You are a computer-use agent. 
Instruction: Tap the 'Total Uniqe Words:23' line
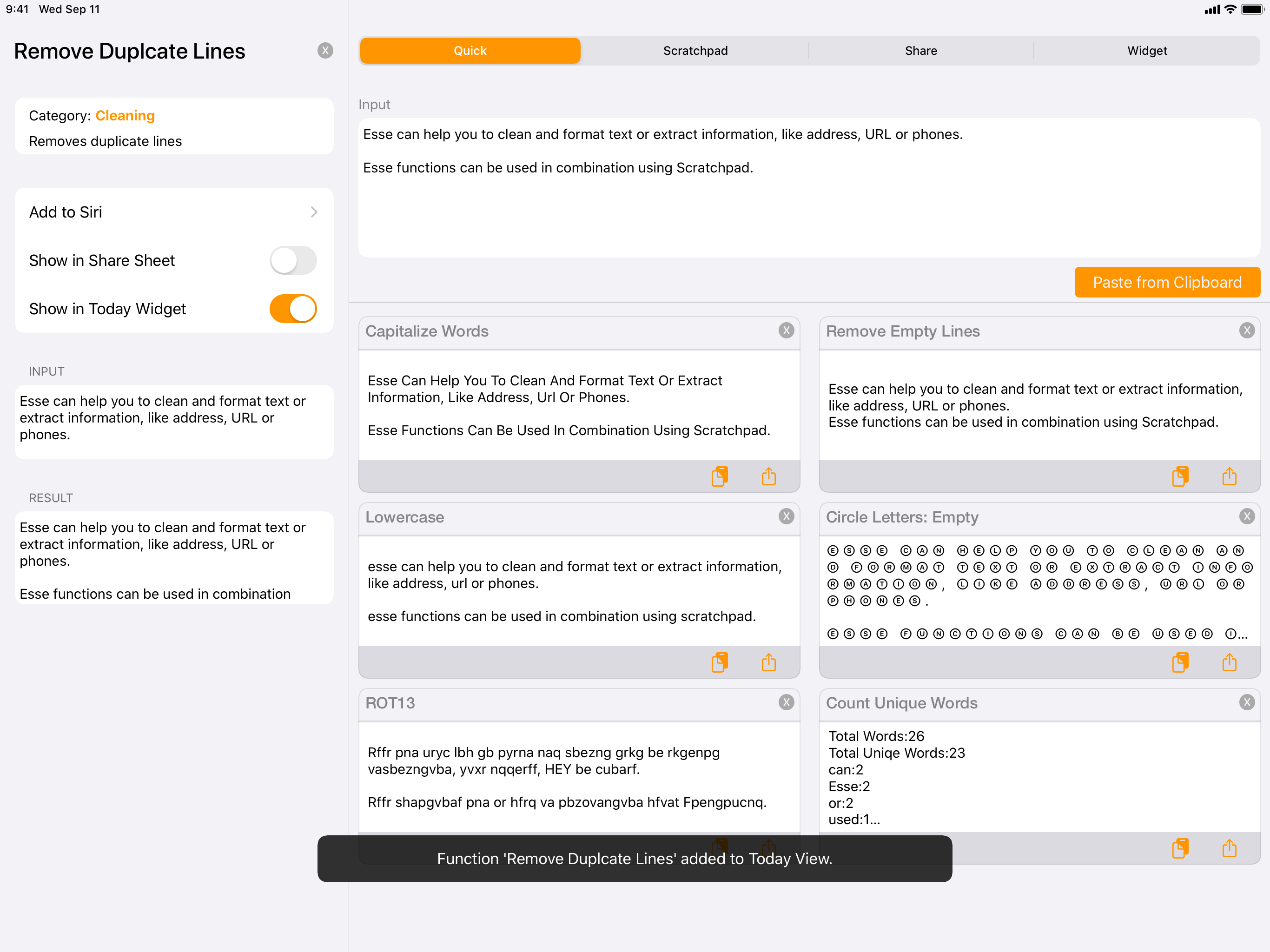[896, 753]
